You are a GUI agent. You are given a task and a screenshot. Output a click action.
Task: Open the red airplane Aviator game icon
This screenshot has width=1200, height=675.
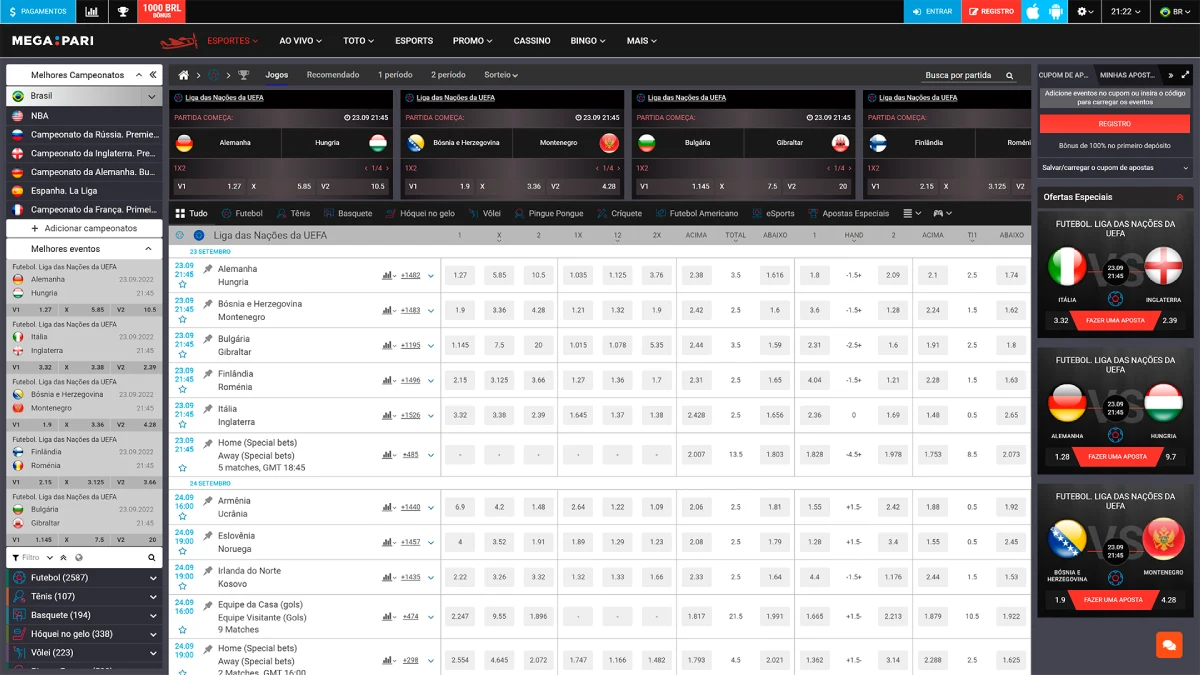[179, 41]
